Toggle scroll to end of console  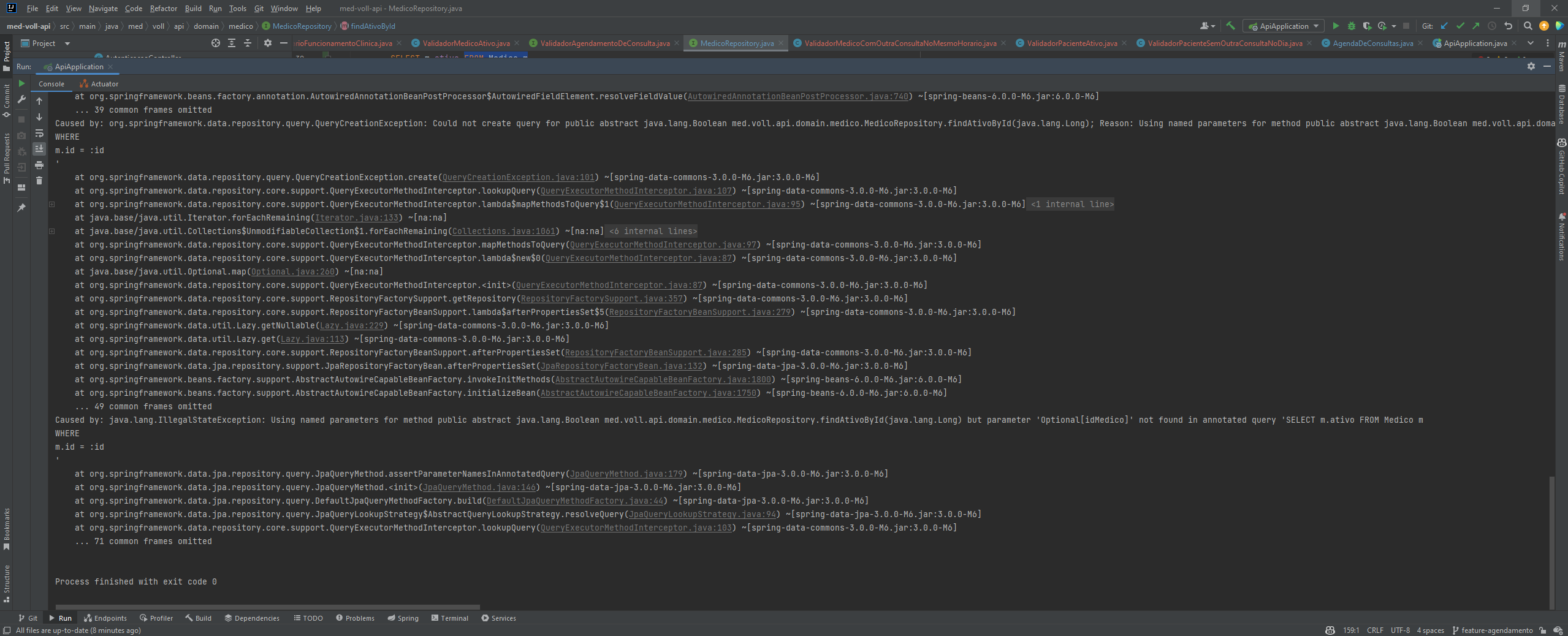coord(39,149)
